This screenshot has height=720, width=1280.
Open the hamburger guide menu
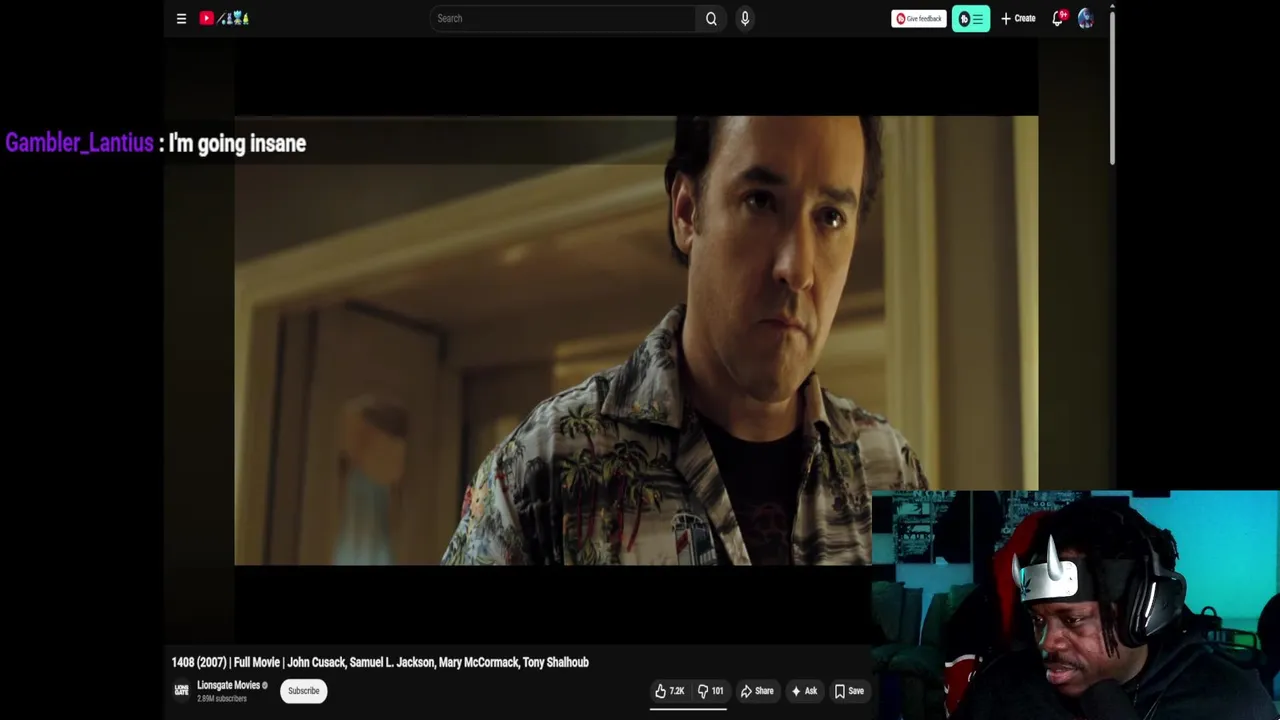181,18
